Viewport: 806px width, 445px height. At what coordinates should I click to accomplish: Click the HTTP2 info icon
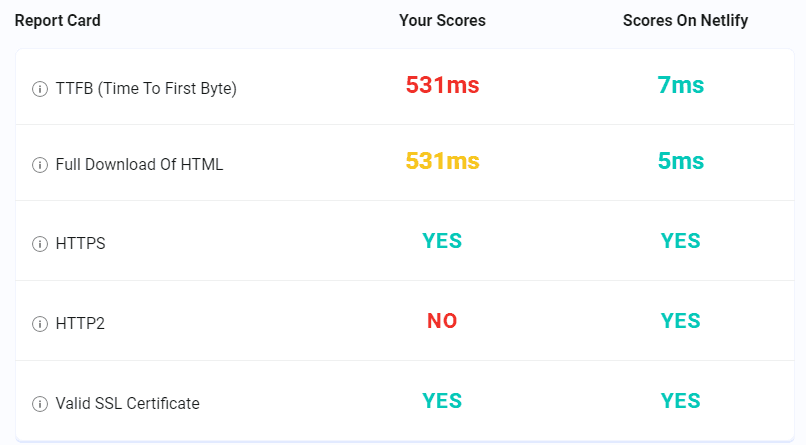tap(40, 324)
